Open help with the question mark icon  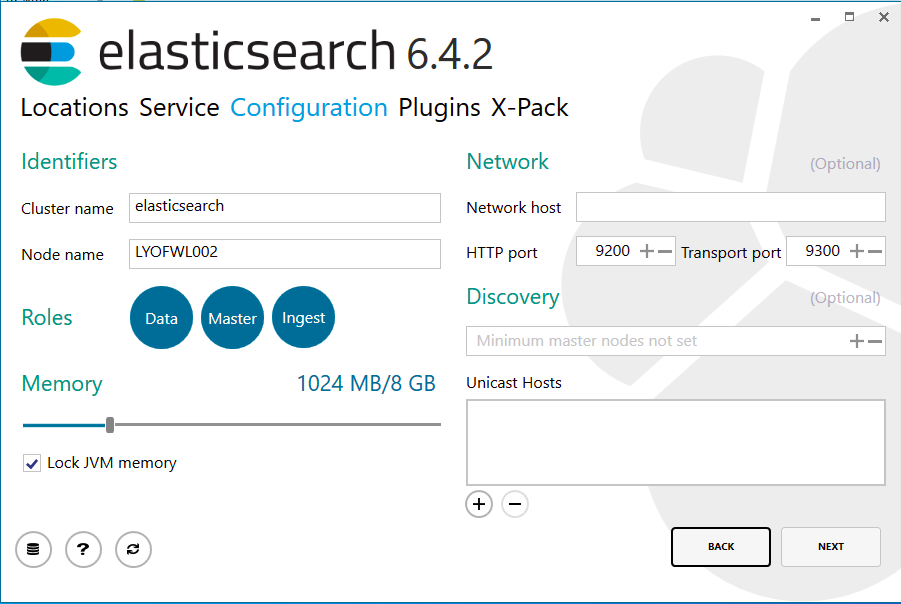point(83,549)
